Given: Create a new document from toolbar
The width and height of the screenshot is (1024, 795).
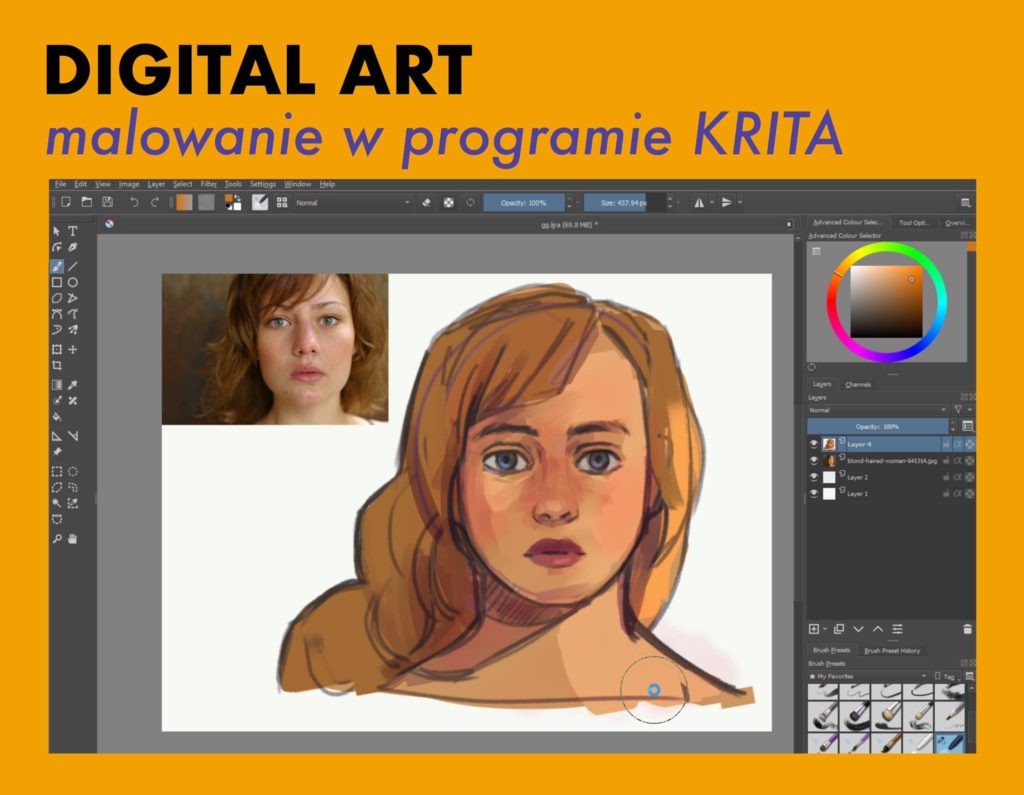Looking at the screenshot, I should [x=66, y=203].
